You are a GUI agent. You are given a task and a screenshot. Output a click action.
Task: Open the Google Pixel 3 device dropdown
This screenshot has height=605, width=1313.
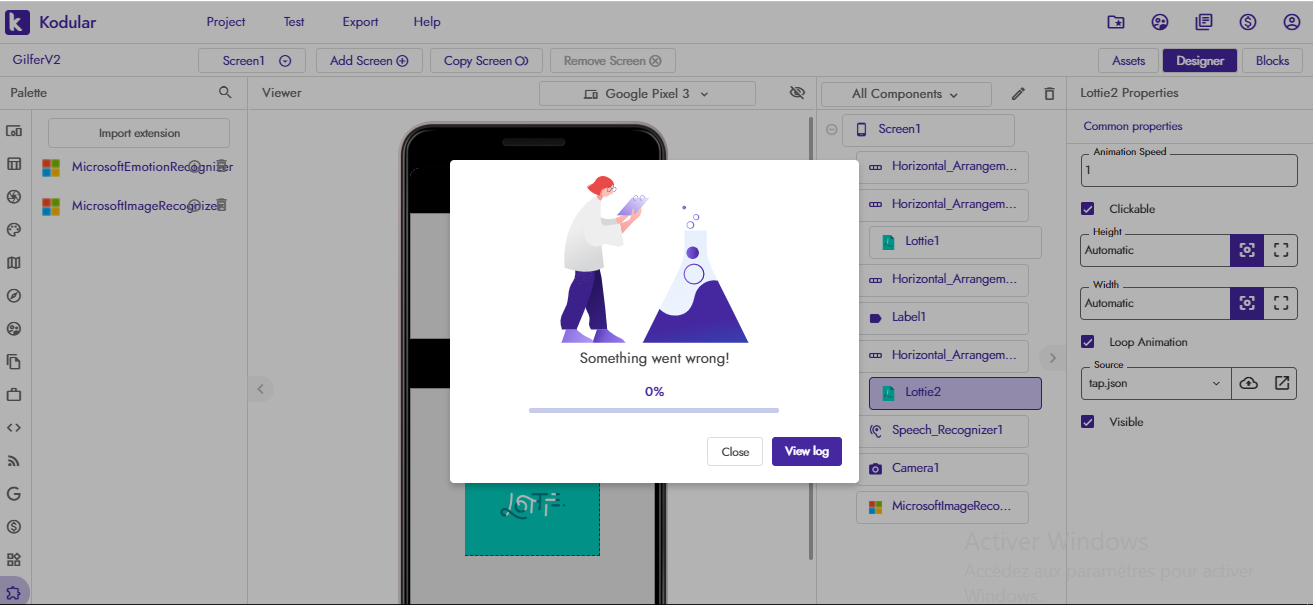coord(647,94)
